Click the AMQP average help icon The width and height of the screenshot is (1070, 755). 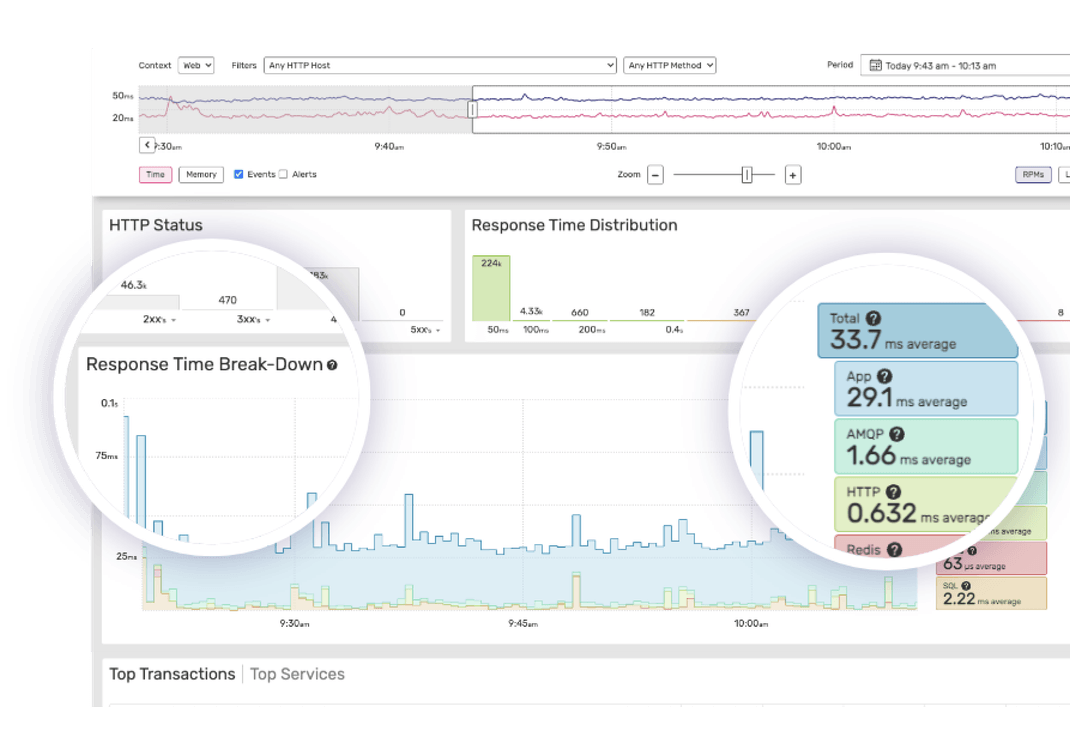[x=897, y=434]
